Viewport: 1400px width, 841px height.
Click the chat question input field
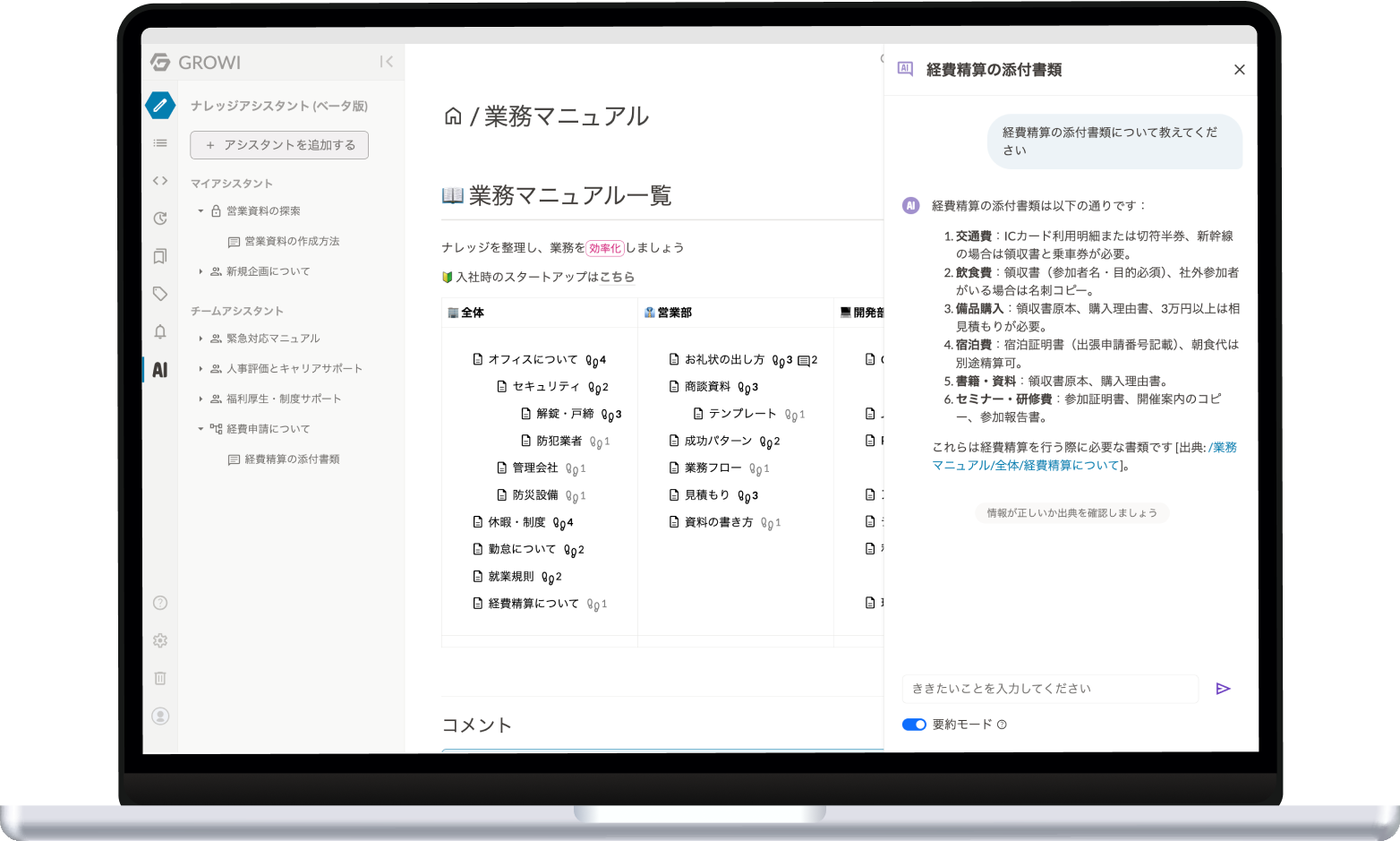(1049, 688)
